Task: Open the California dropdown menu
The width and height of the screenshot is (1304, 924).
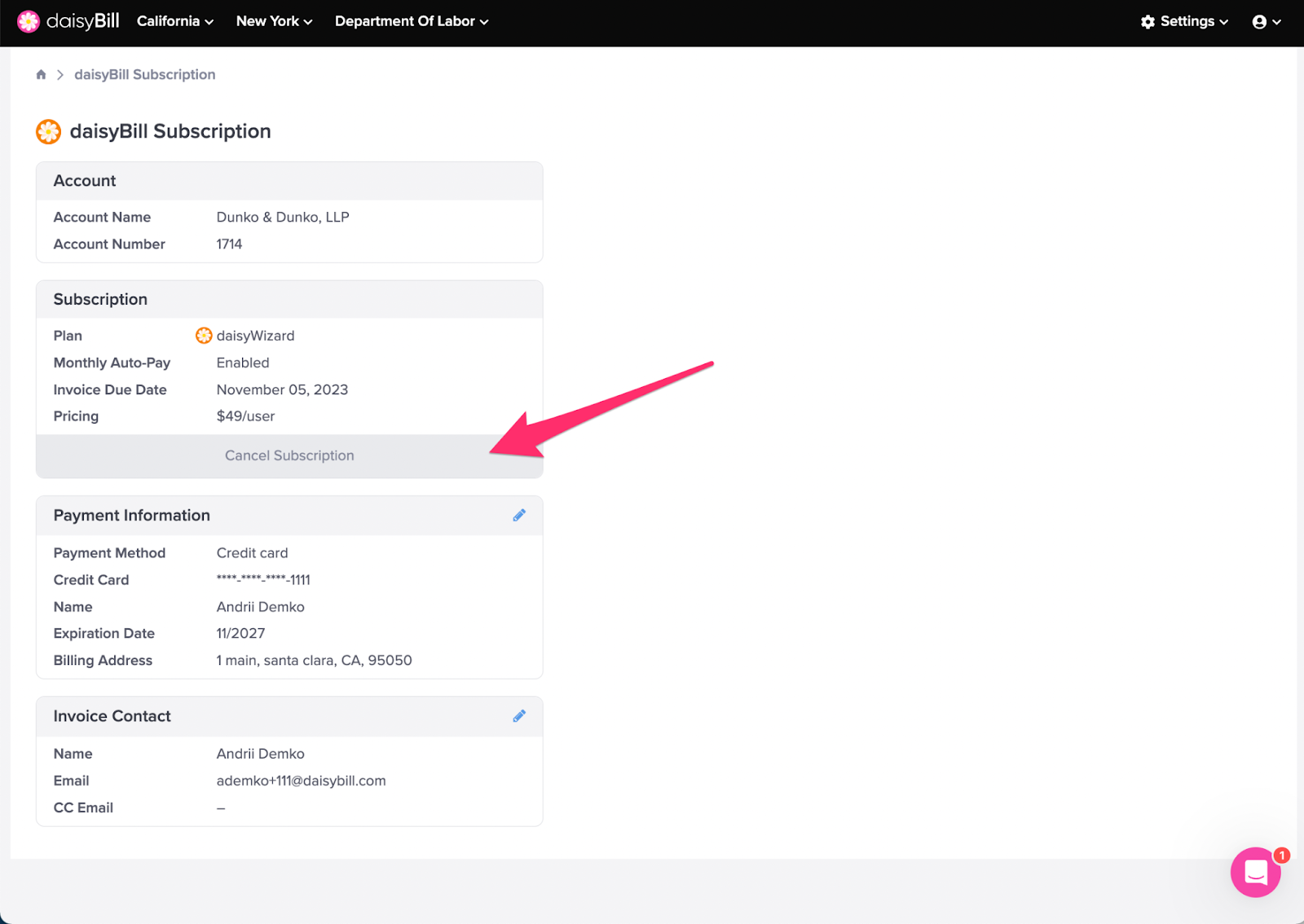Action: click(x=175, y=21)
